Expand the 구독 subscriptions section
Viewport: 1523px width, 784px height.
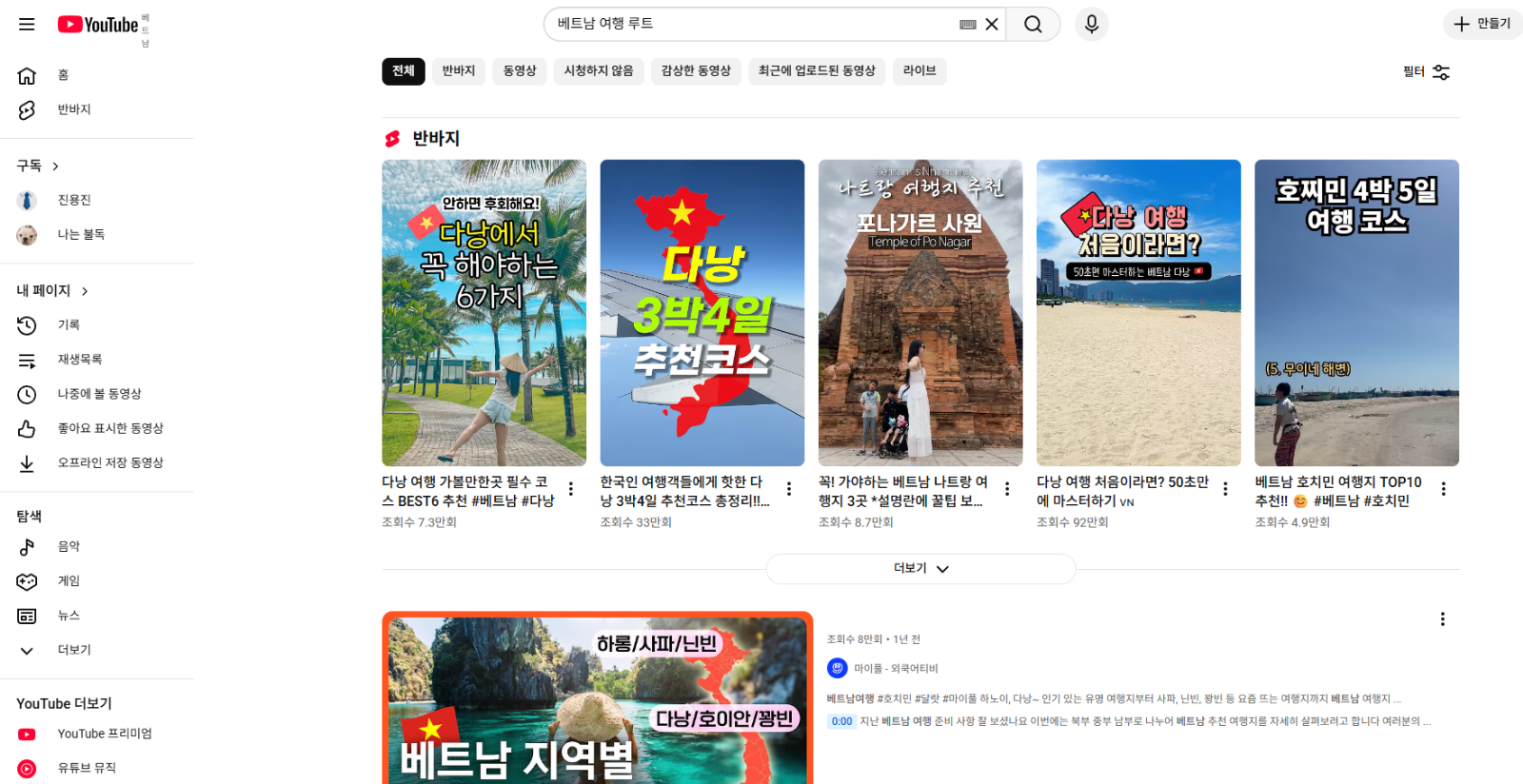38,166
